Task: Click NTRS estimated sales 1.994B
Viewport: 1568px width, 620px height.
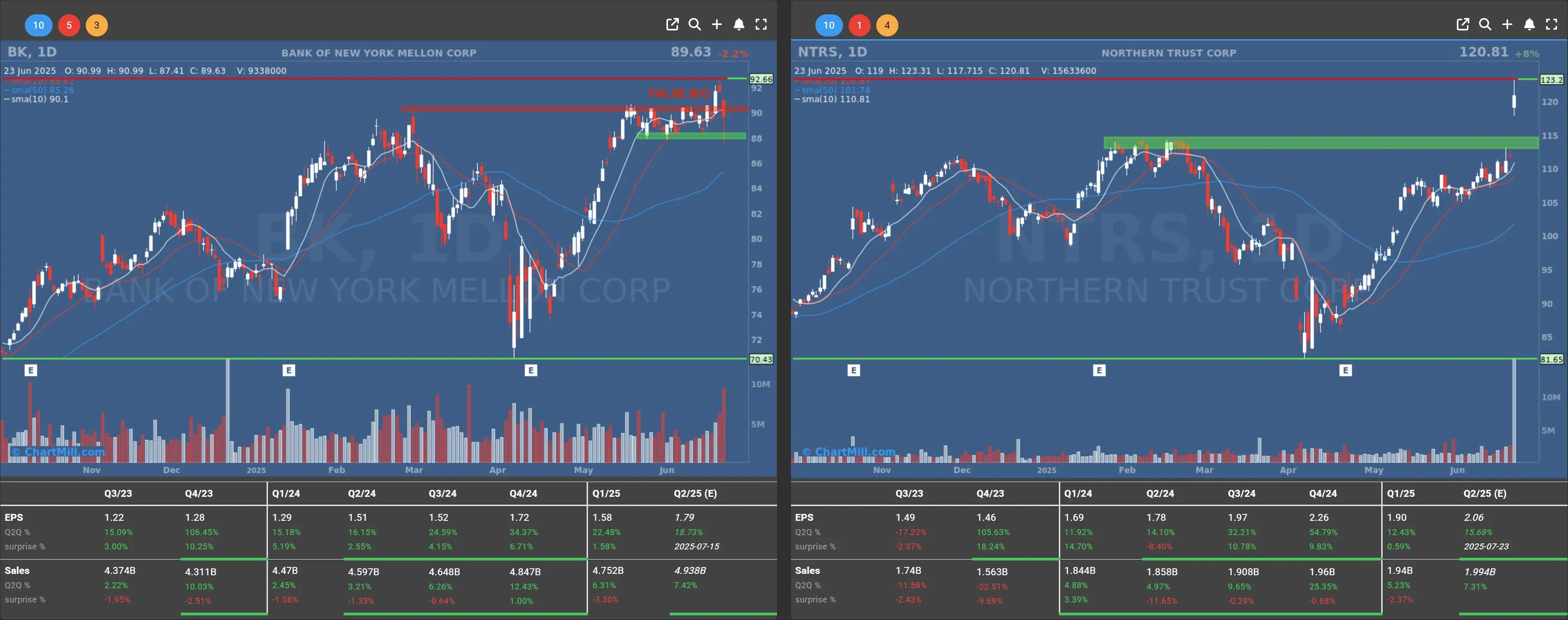Action: click(x=1479, y=572)
